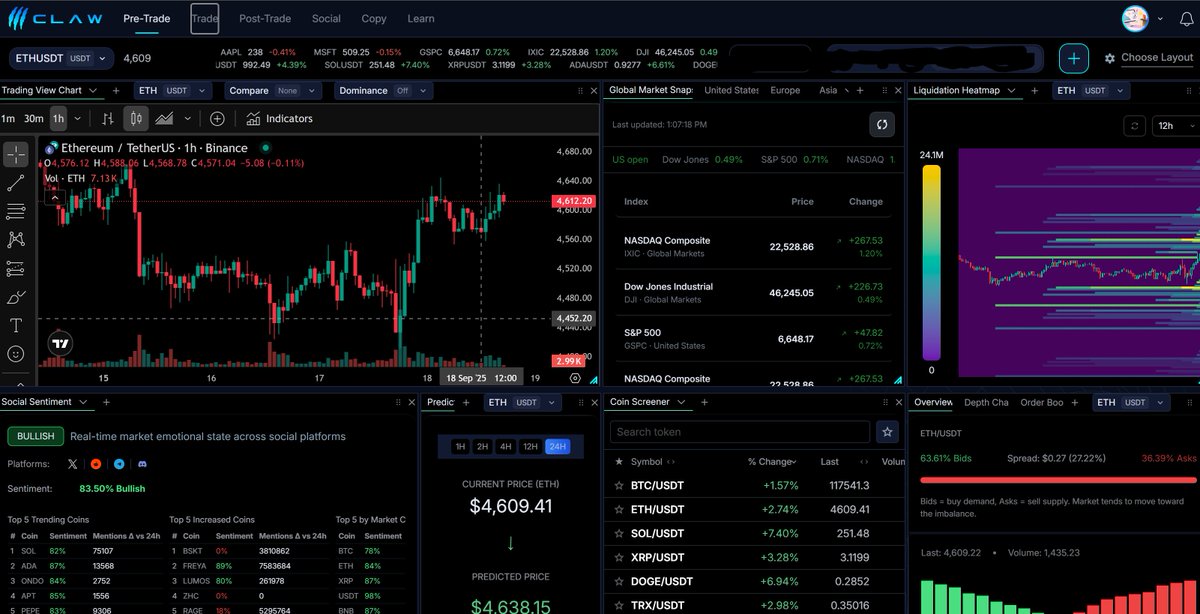Click the Search token input field
Screen dimensions: 1200x614
[740, 432]
